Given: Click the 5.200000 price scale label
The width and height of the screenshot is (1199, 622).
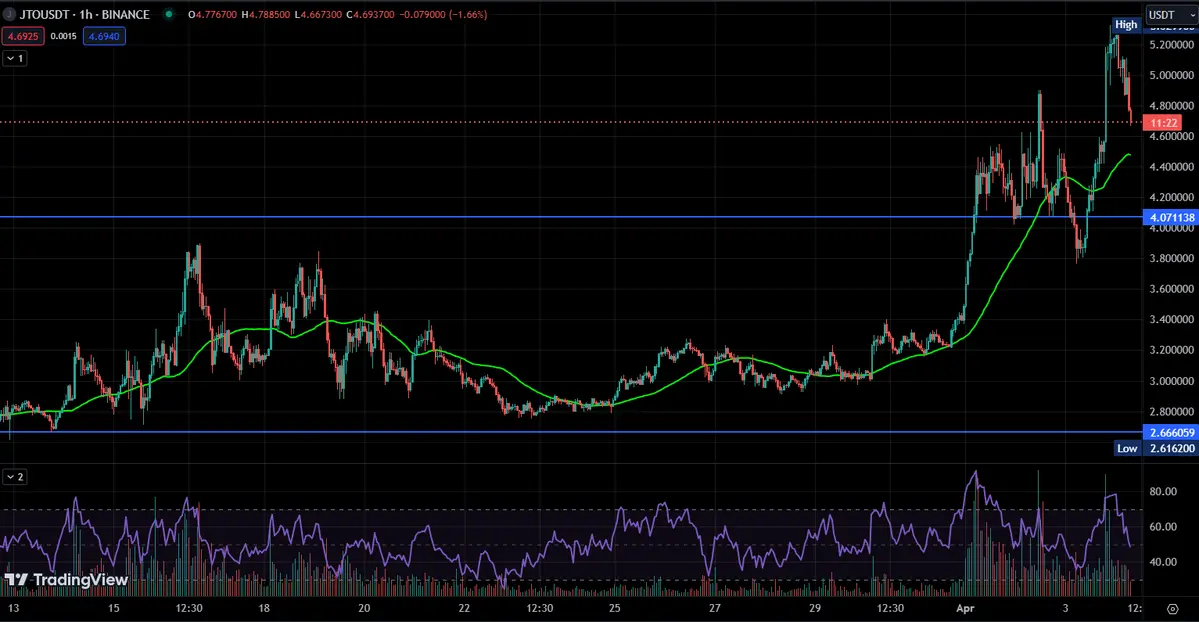Looking at the screenshot, I should pos(1171,44).
